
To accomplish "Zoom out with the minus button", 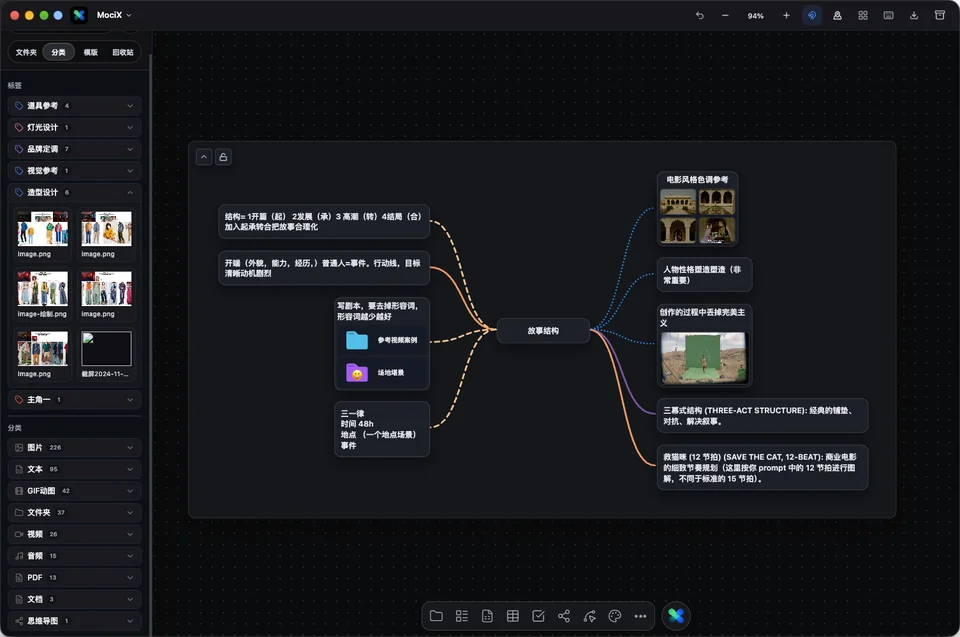I will click(x=725, y=15).
